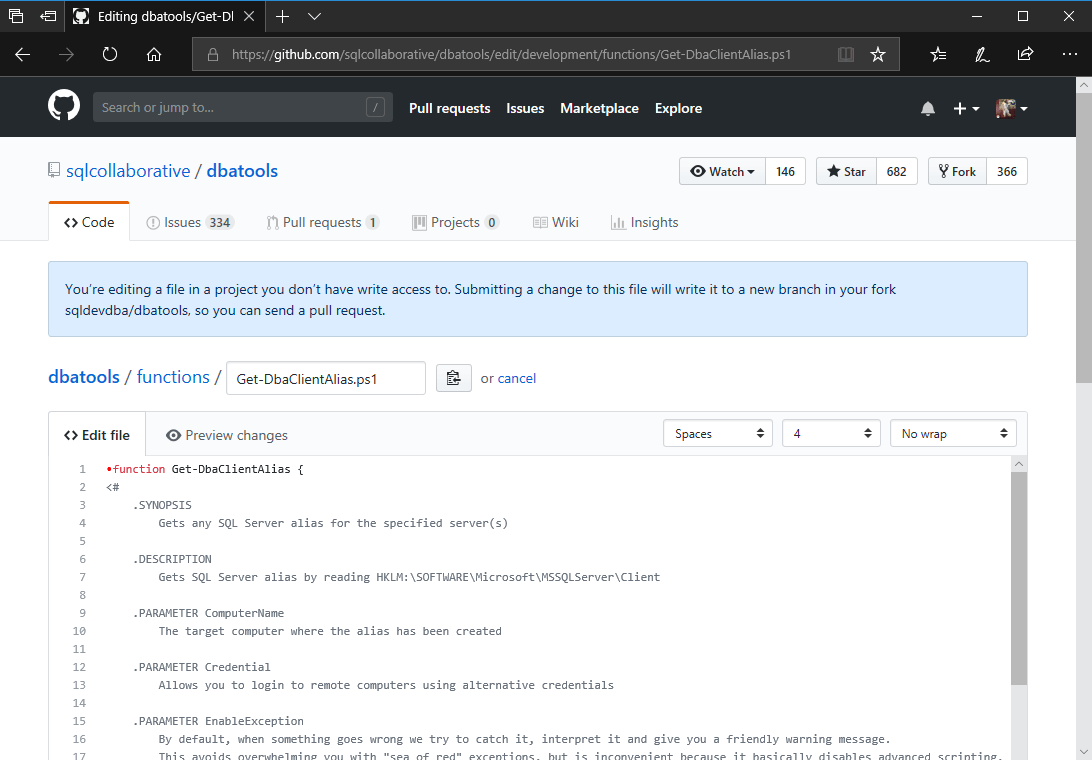This screenshot has height=760, width=1092.
Task: Click the share page icon
Action: click(1025, 55)
